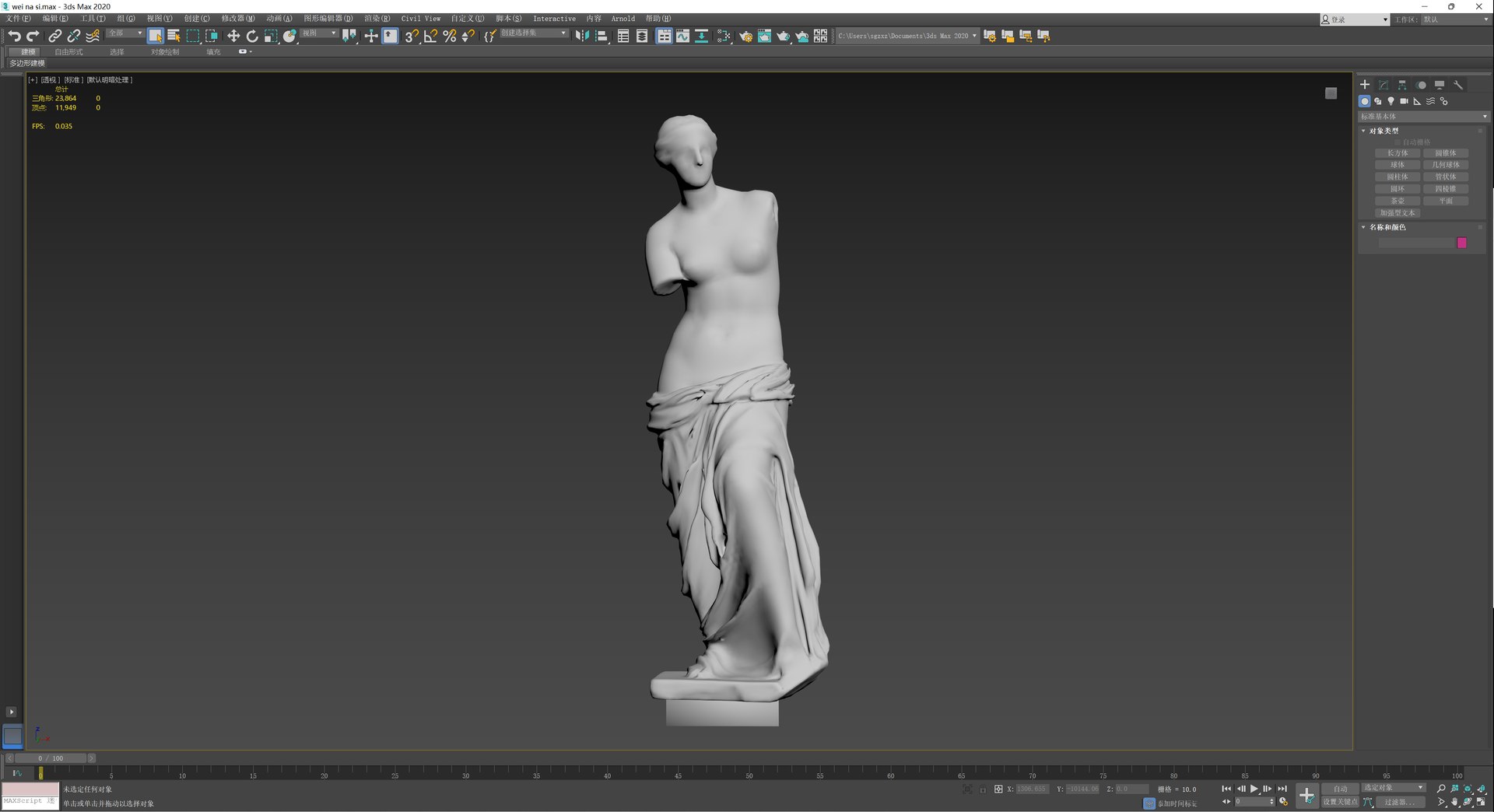Viewport: 1494px width, 812px height.
Task: Choose the Select and Rotate tool
Action: click(x=252, y=36)
